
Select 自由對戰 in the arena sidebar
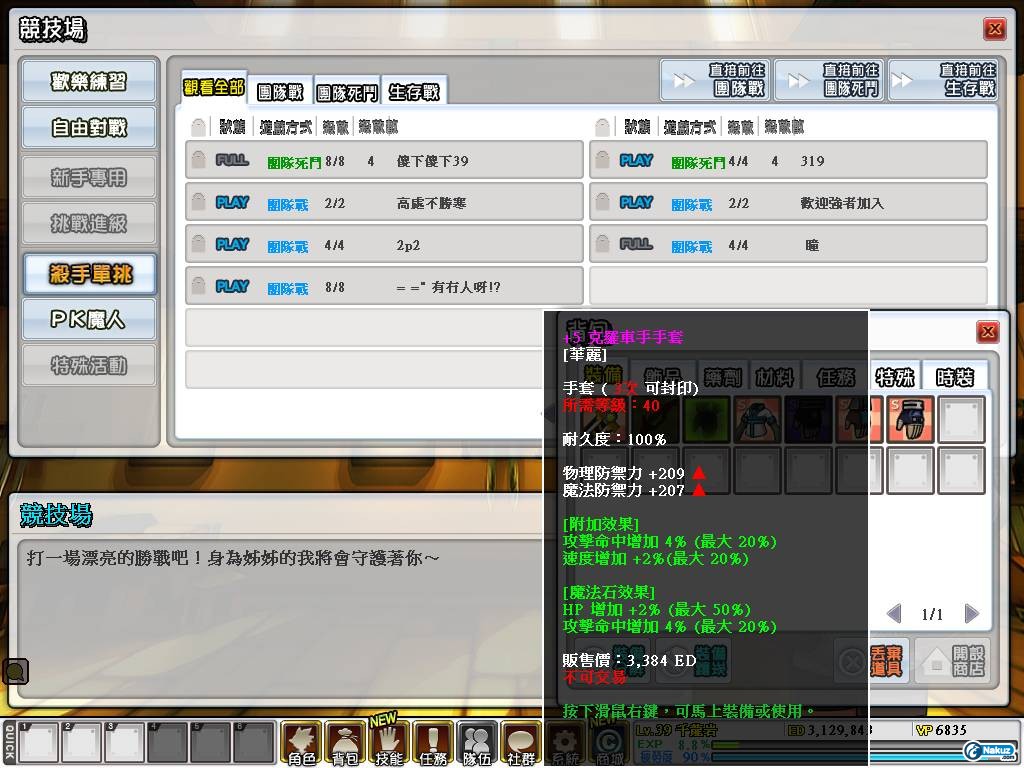[89, 127]
